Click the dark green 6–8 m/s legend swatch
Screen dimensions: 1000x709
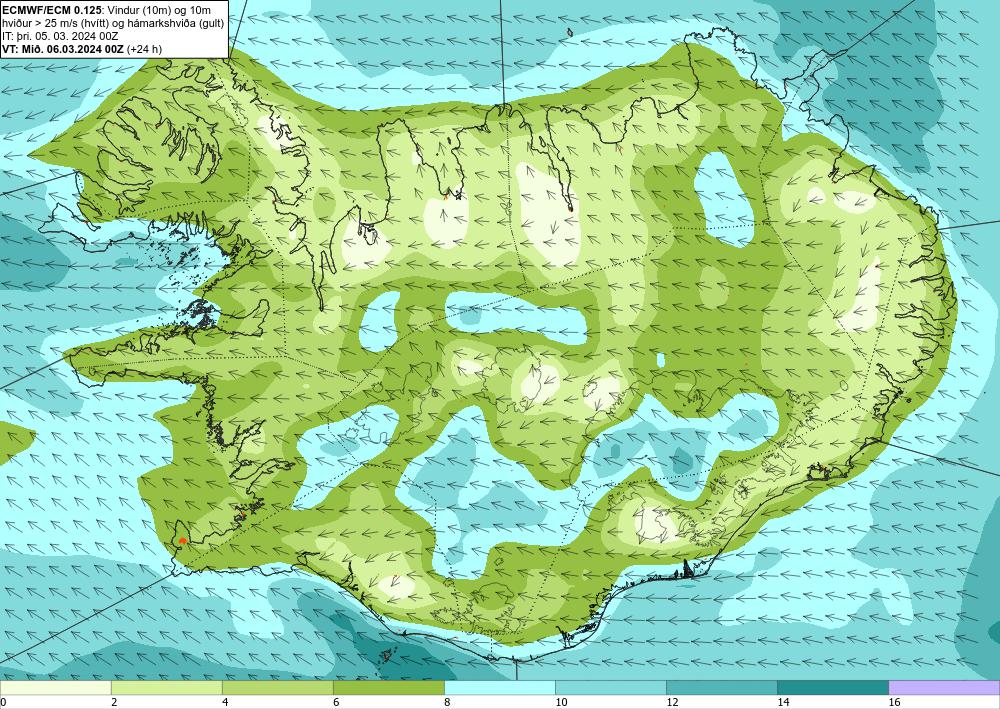tap(388, 687)
